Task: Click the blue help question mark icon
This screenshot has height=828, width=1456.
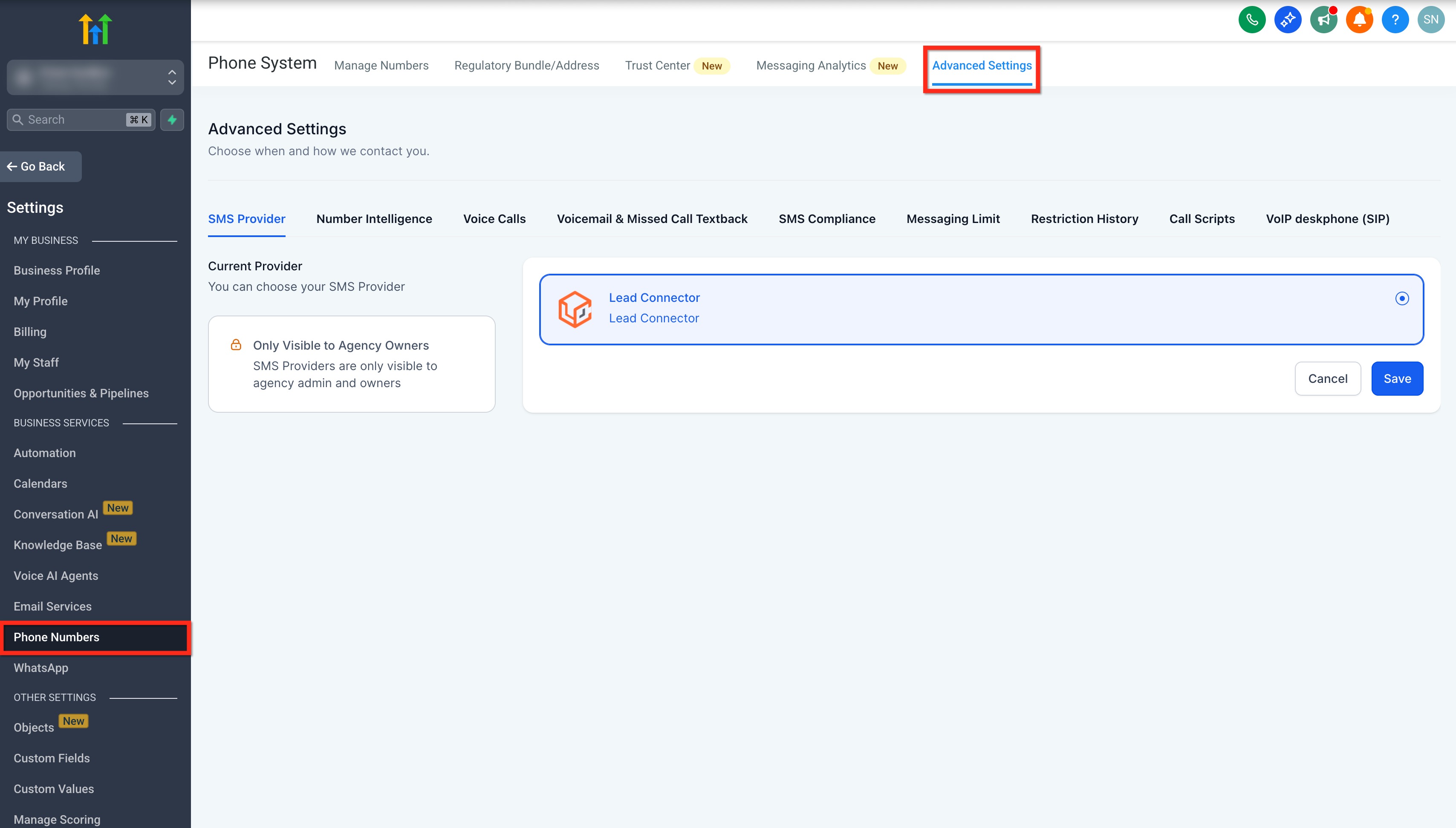Action: (x=1395, y=20)
